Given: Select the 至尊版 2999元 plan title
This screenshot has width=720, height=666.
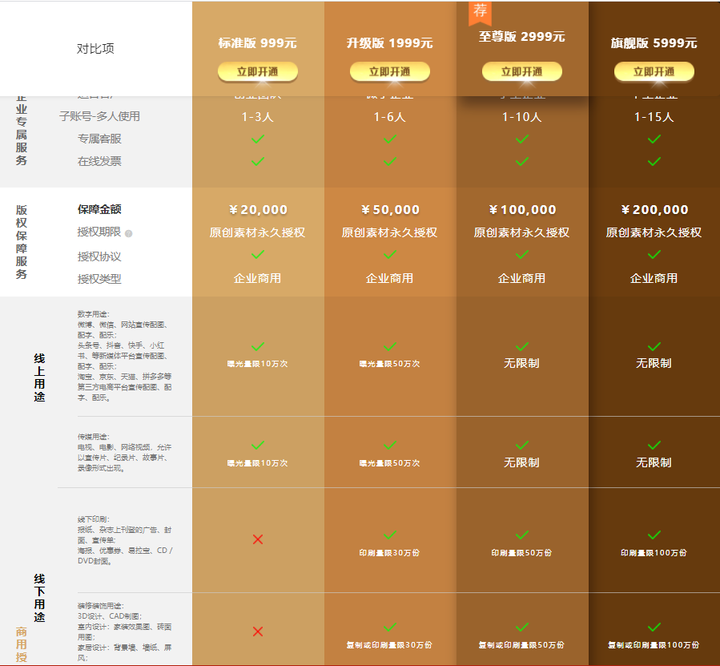Looking at the screenshot, I should 522,37.
